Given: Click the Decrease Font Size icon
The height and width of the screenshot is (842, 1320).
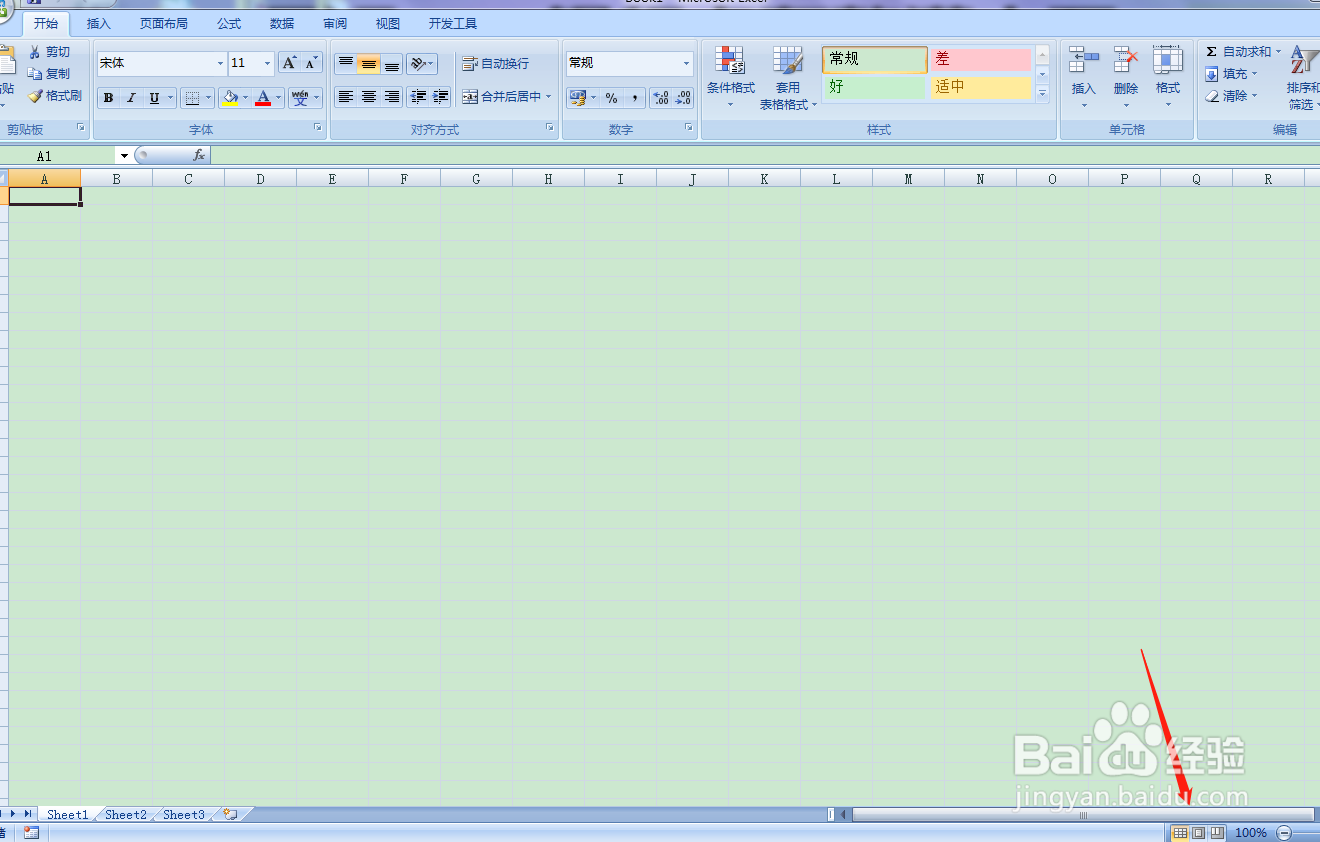Looking at the screenshot, I should [311, 63].
